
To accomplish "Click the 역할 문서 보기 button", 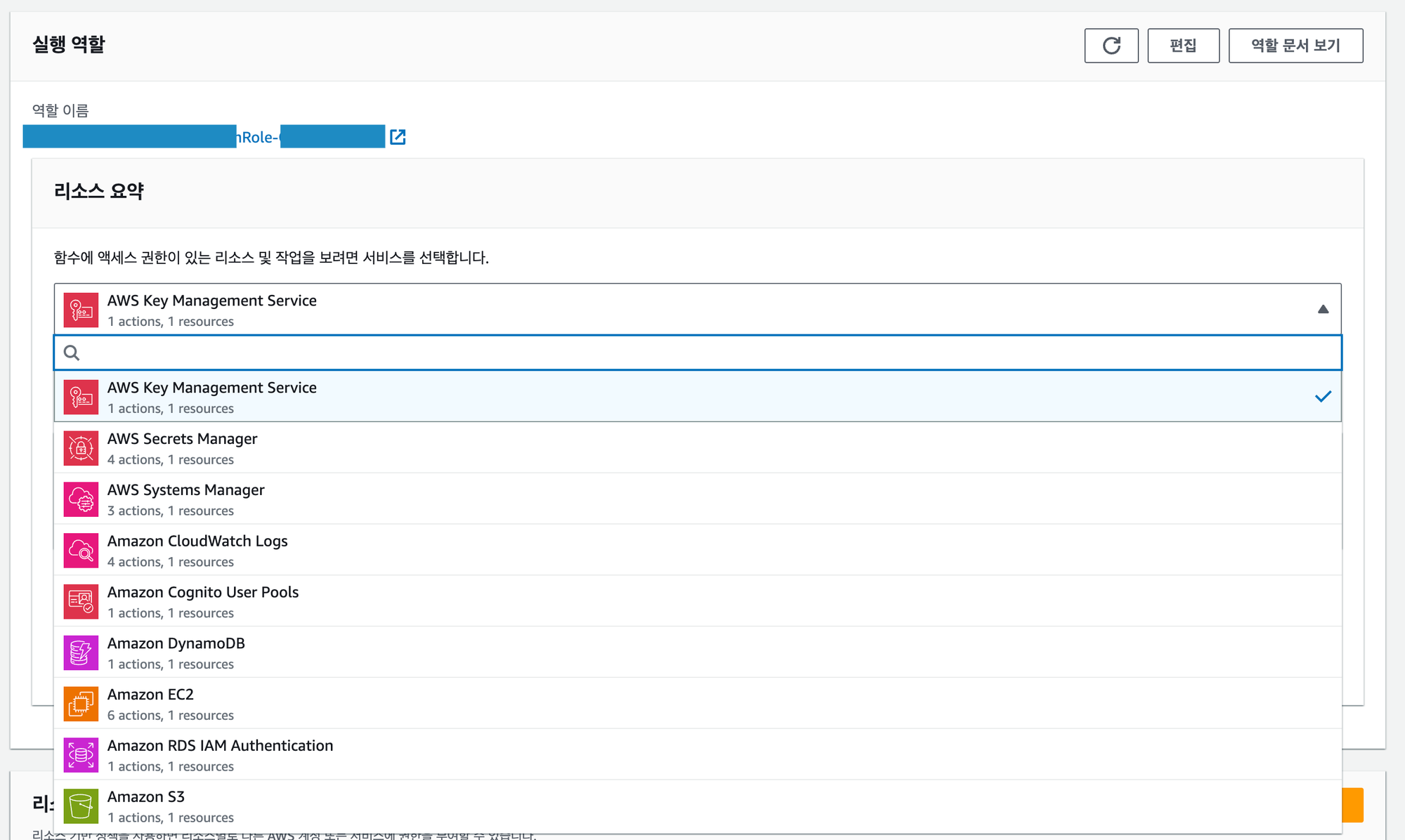I will point(1295,46).
